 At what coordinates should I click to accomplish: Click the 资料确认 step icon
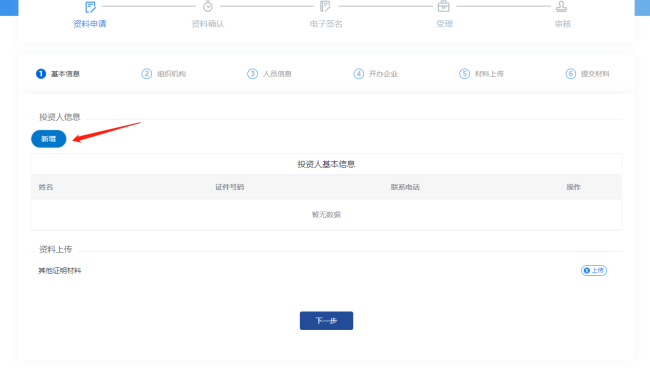point(208,7)
